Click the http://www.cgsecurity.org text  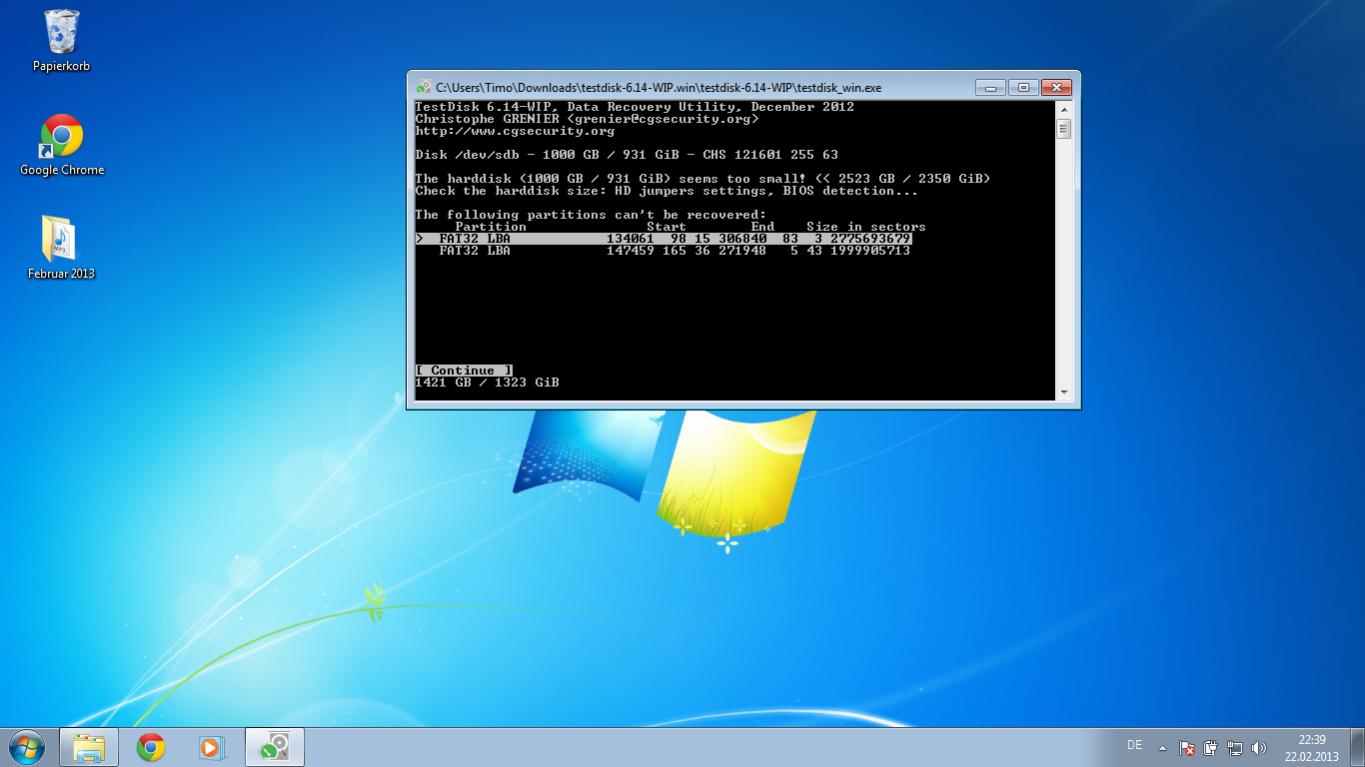click(x=515, y=131)
